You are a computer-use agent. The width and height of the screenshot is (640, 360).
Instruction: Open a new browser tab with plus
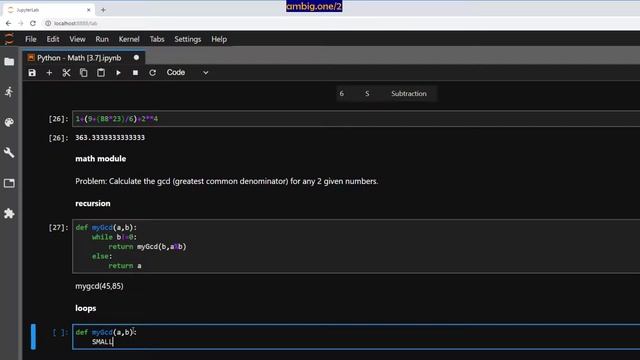pos(103,10)
